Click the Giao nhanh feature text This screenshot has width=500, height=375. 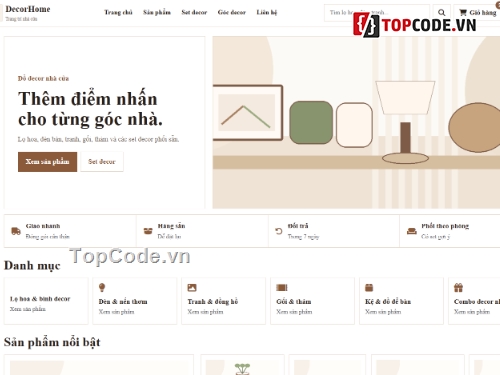pyautogui.click(x=43, y=226)
